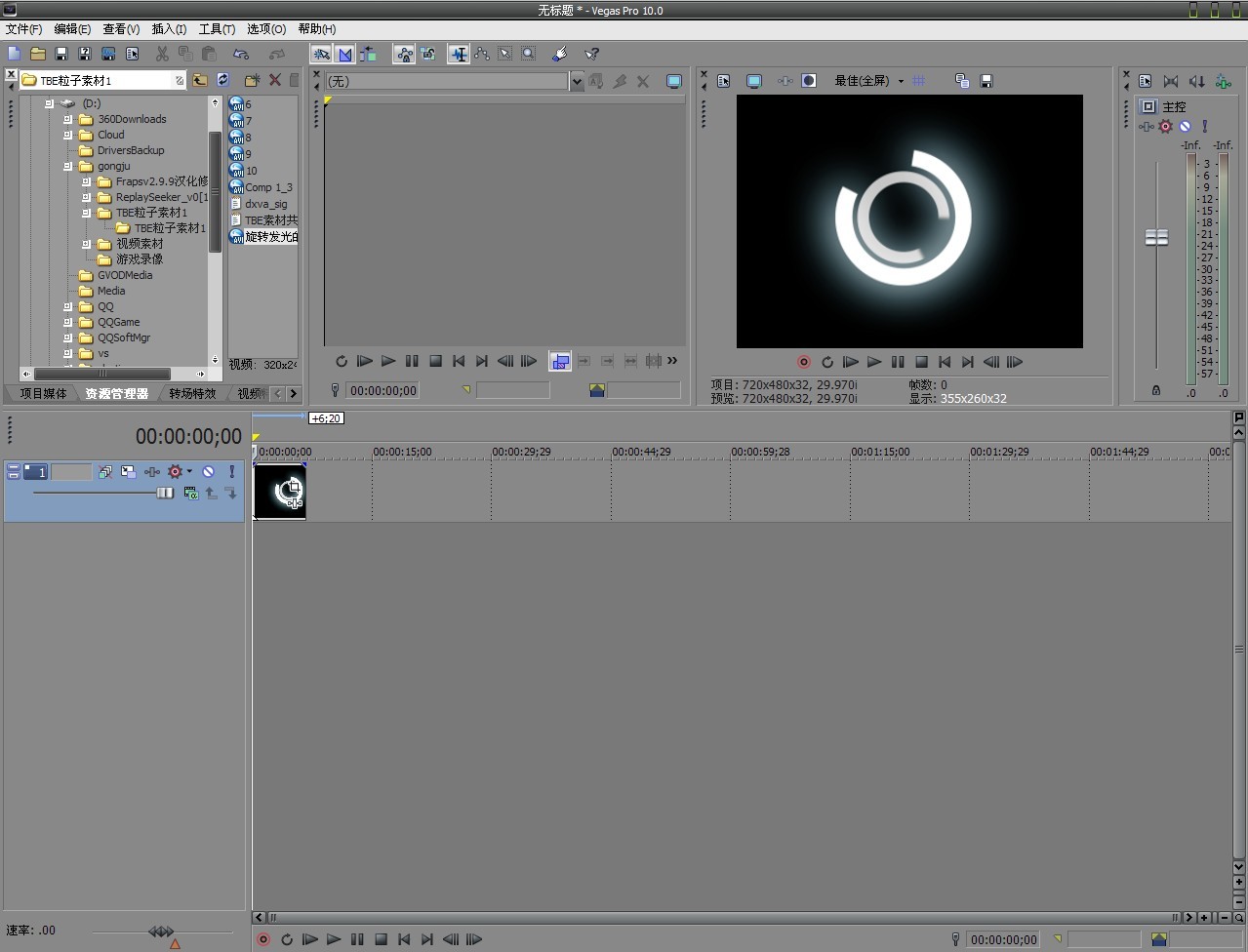
Task: Switch to the 转场特效 tab
Action: point(192,393)
